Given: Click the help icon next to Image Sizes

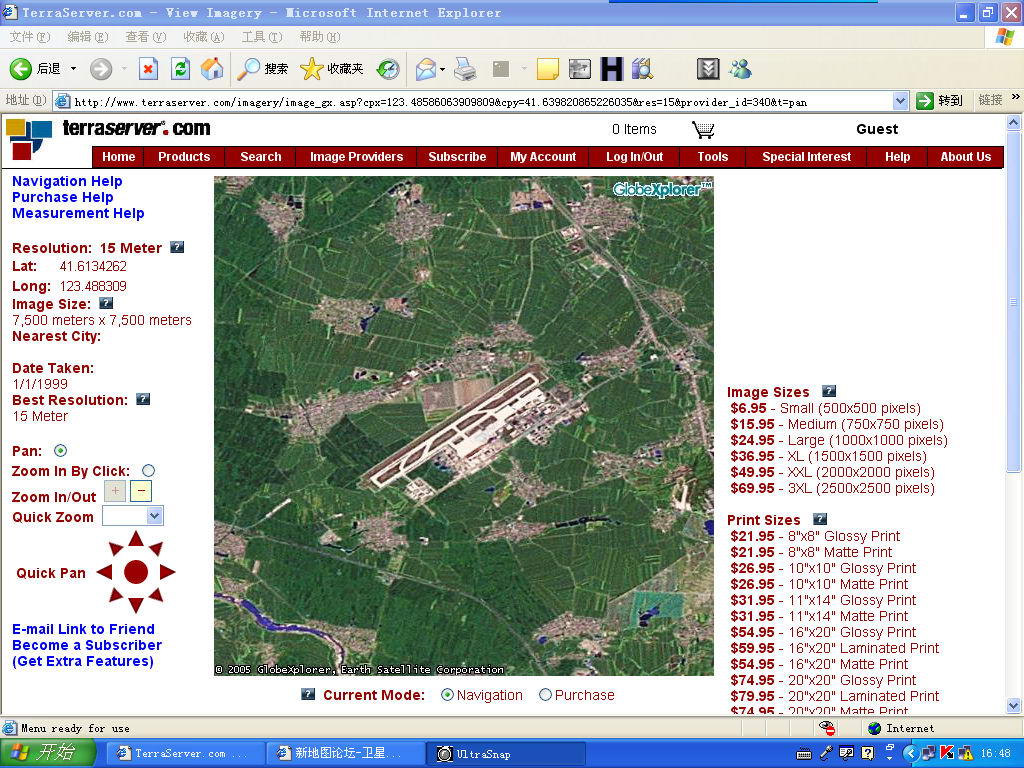Looking at the screenshot, I should point(828,391).
